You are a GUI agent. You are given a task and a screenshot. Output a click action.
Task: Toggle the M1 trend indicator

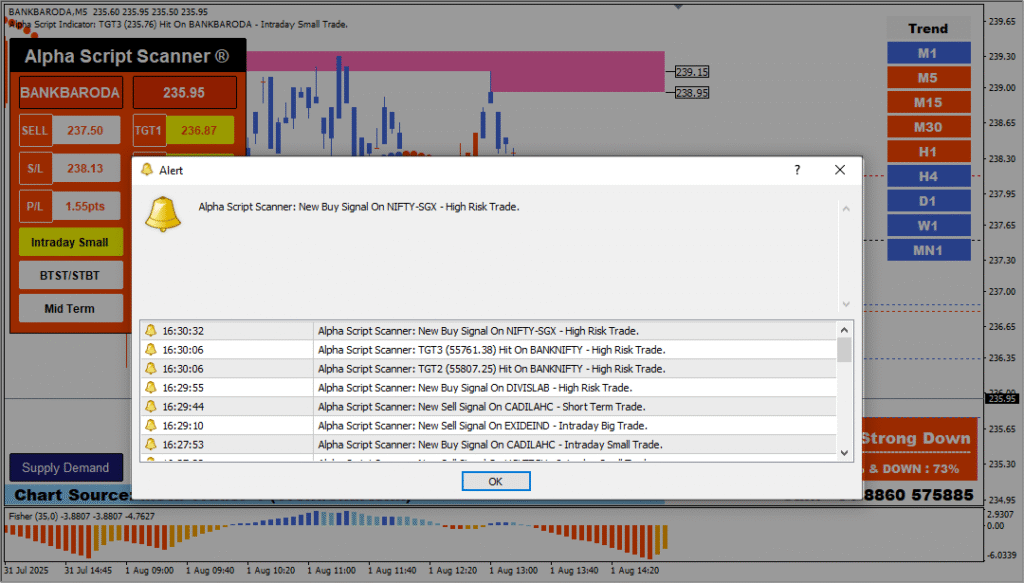(928, 52)
